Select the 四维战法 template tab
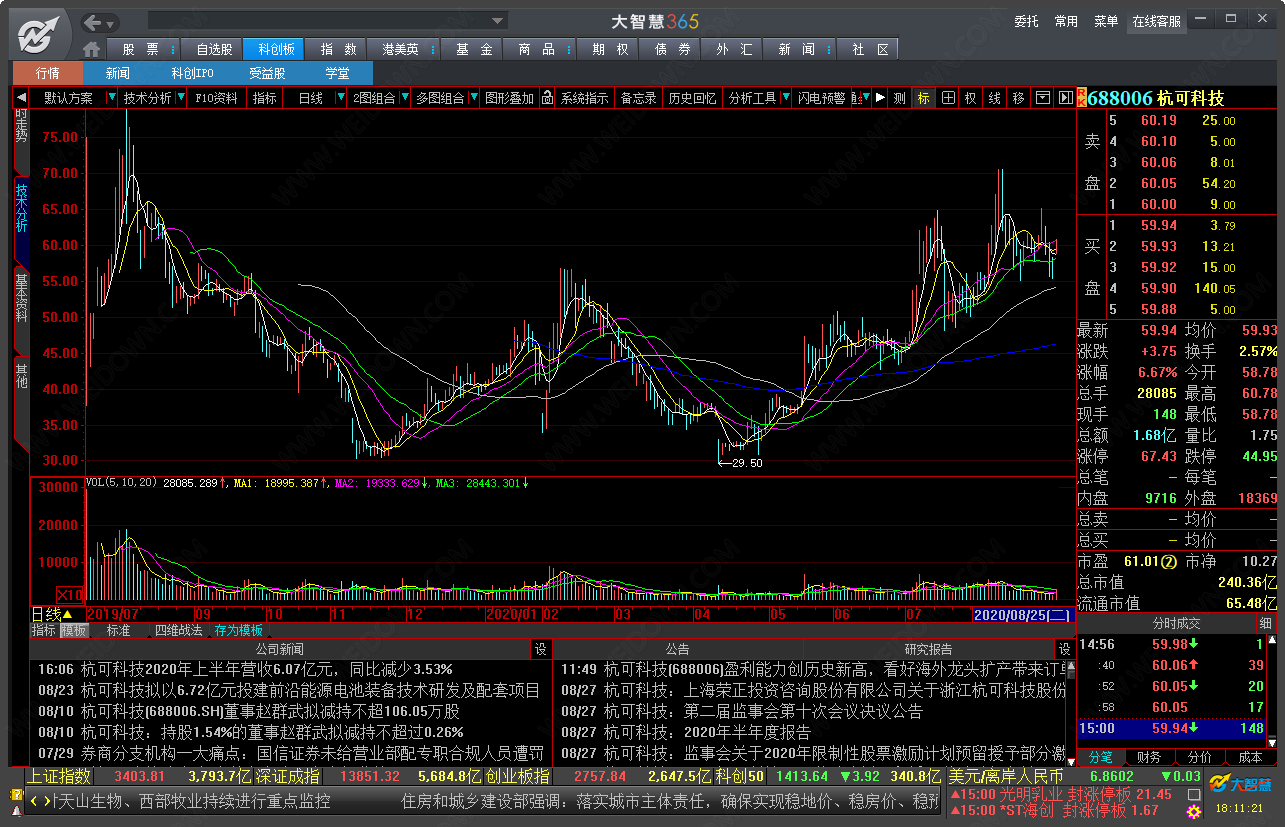Viewport: 1285px width, 827px height. [178, 630]
